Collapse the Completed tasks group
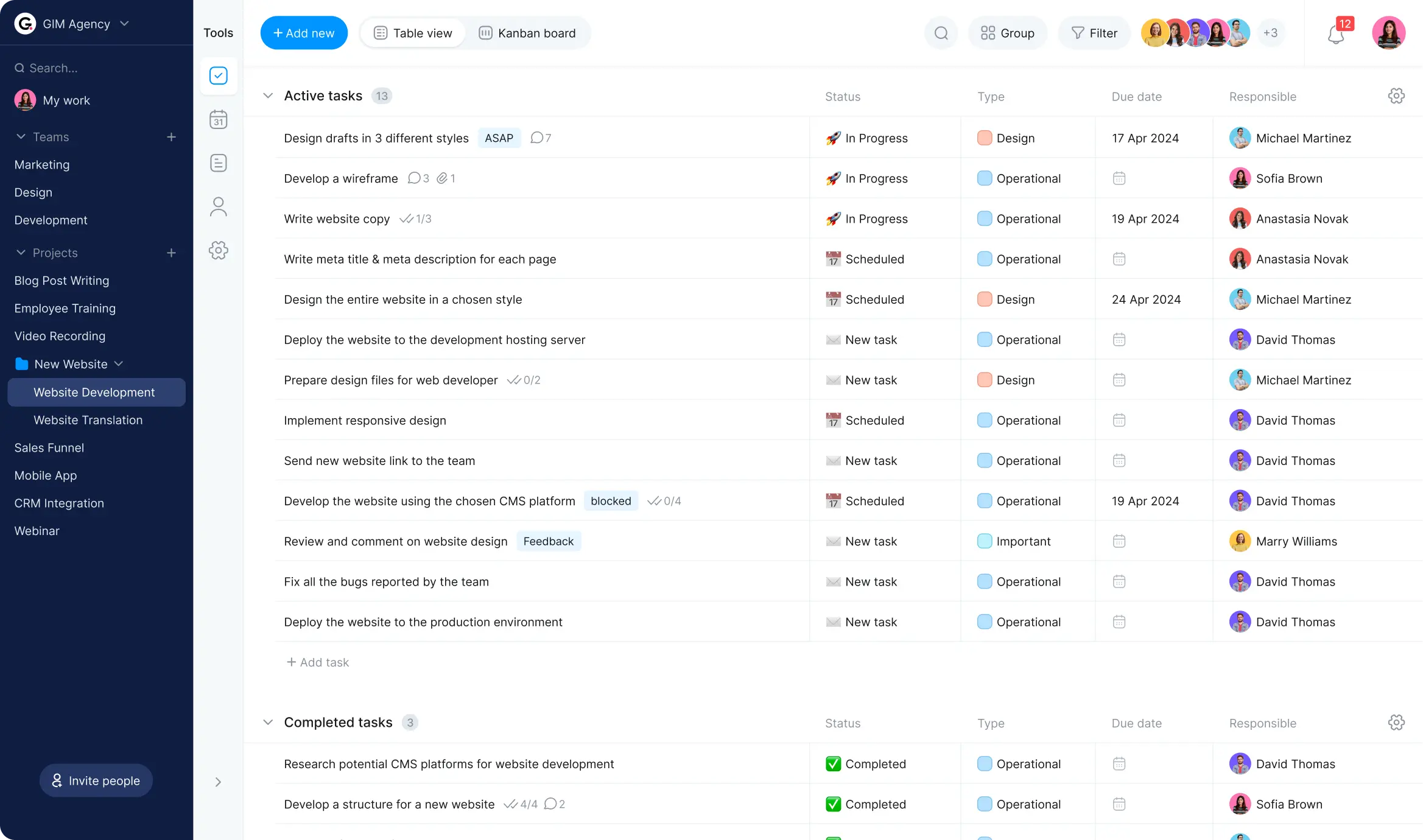Viewport: 1423px width, 840px height. [x=268, y=723]
